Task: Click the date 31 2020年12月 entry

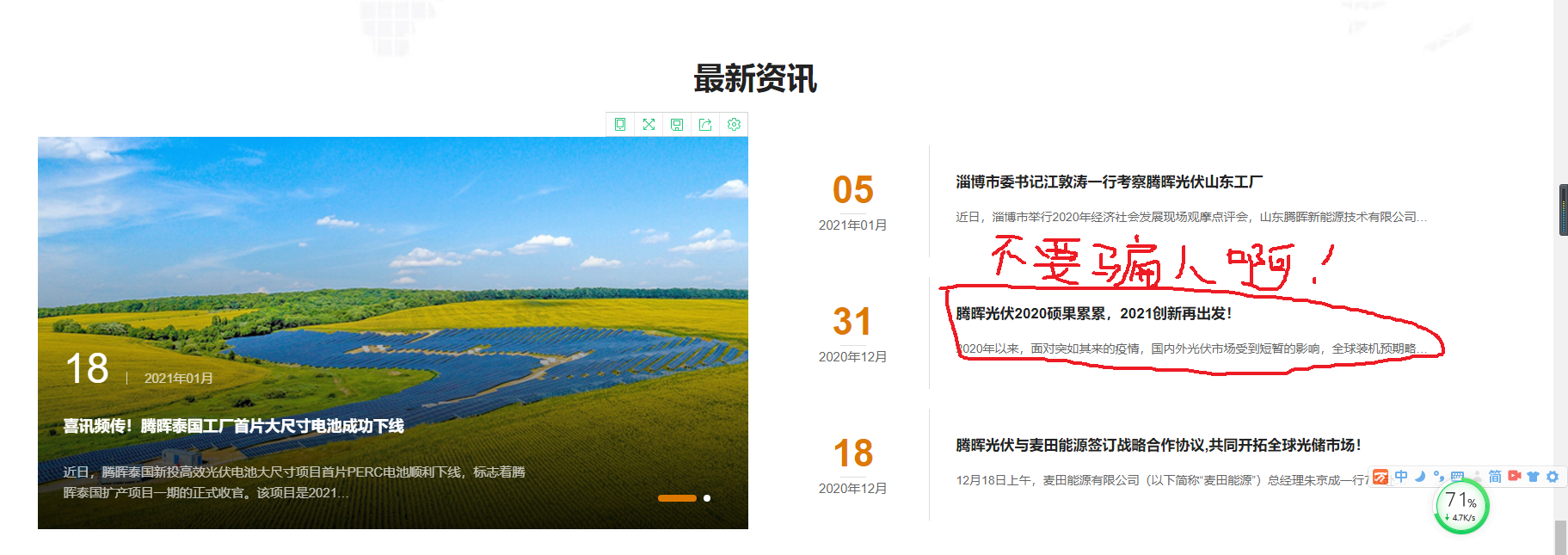Action: [x=852, y=334]
